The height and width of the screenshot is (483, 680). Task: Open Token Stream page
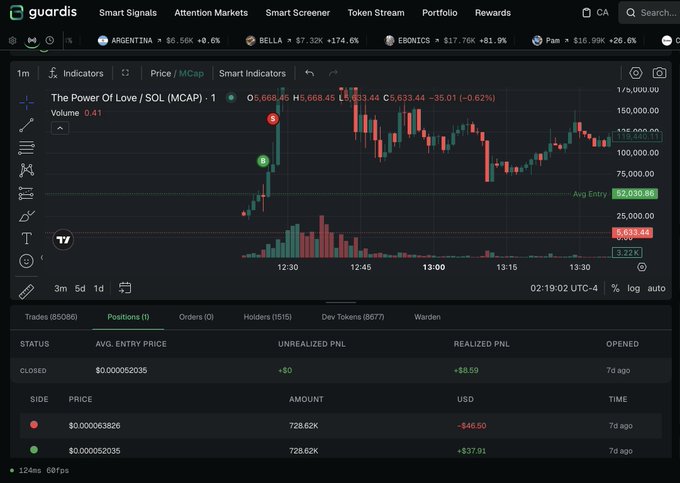[376, 13]
